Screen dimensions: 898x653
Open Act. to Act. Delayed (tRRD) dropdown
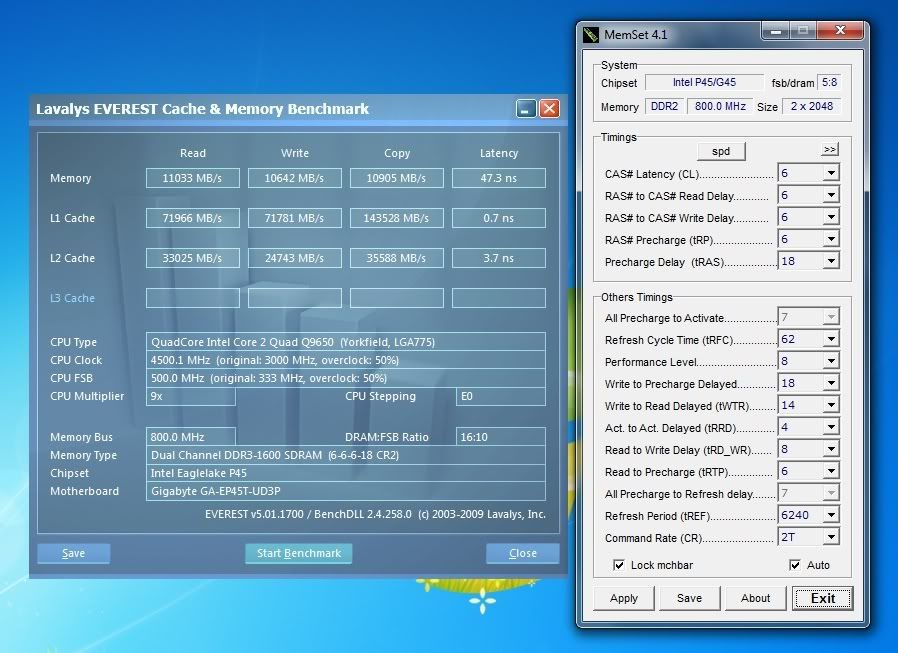click(831, 427)
